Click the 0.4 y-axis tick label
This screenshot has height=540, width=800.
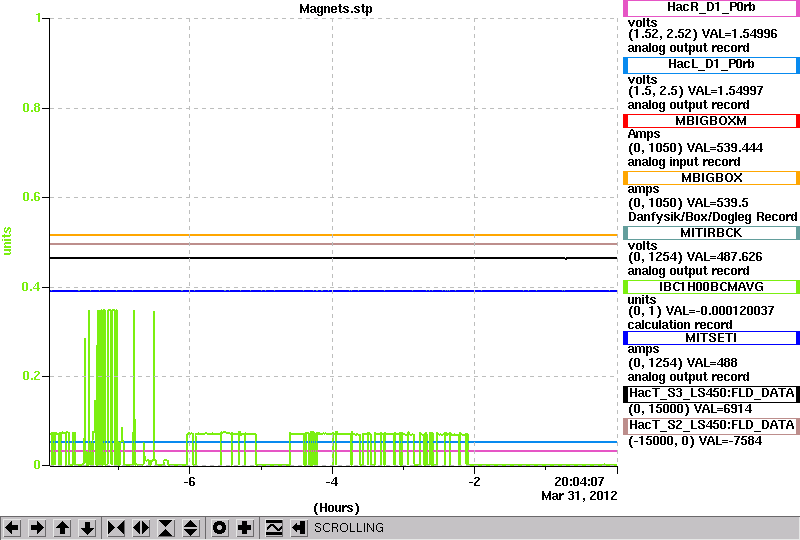coord(31,287)
